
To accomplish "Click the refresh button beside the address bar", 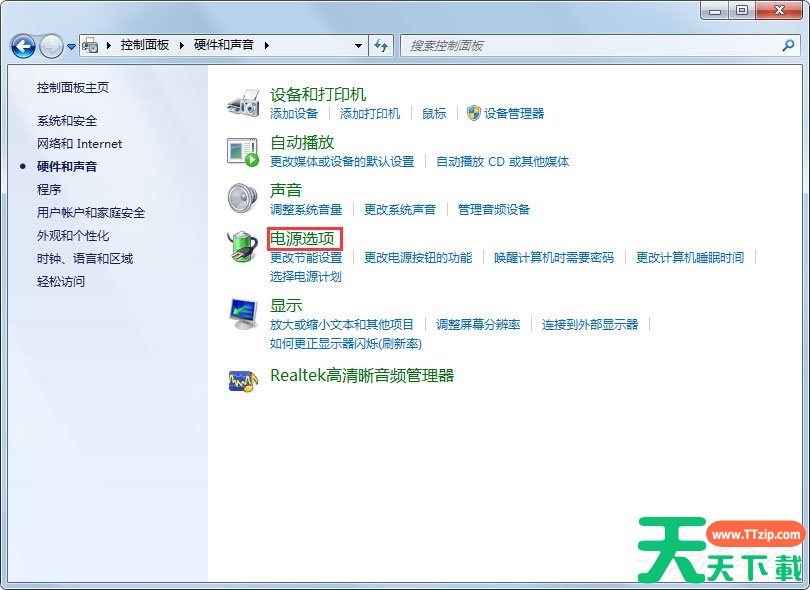I will [381, 46].
